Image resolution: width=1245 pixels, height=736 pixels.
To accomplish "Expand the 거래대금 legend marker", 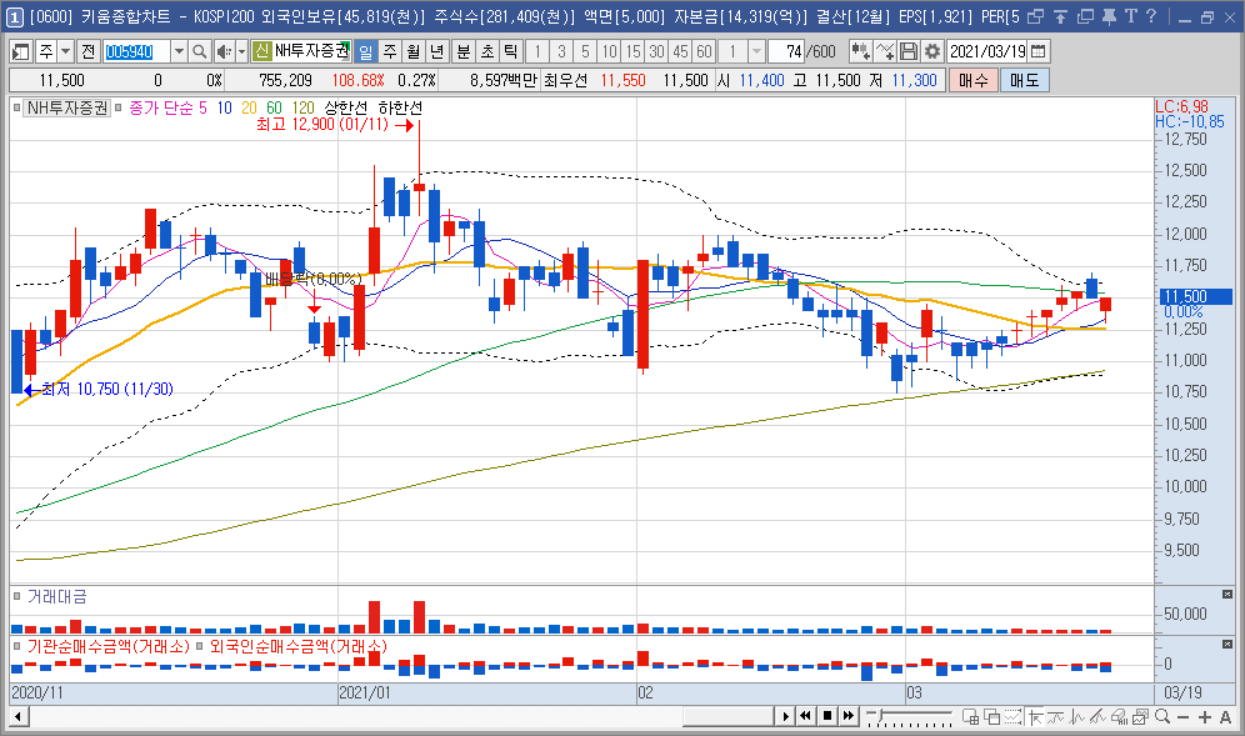I will [17, 597].
